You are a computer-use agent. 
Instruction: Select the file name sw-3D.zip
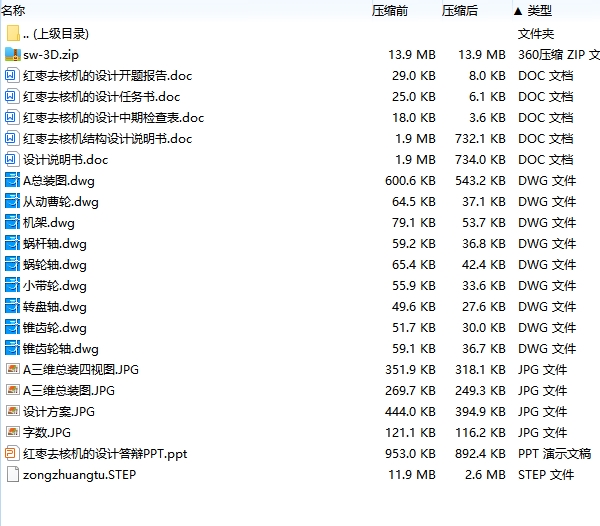[x=51, y=55]
